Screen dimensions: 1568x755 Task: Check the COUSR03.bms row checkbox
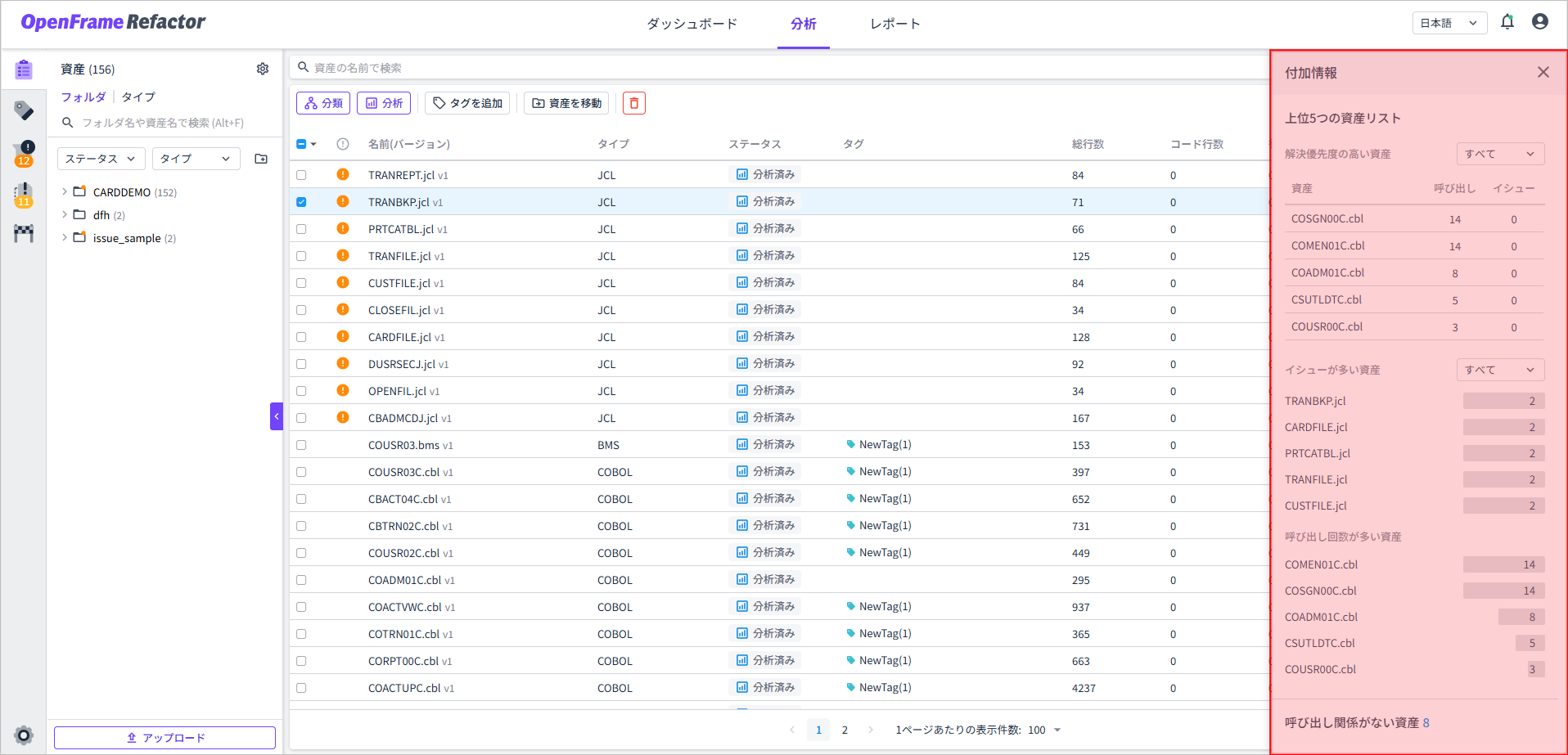301,445
